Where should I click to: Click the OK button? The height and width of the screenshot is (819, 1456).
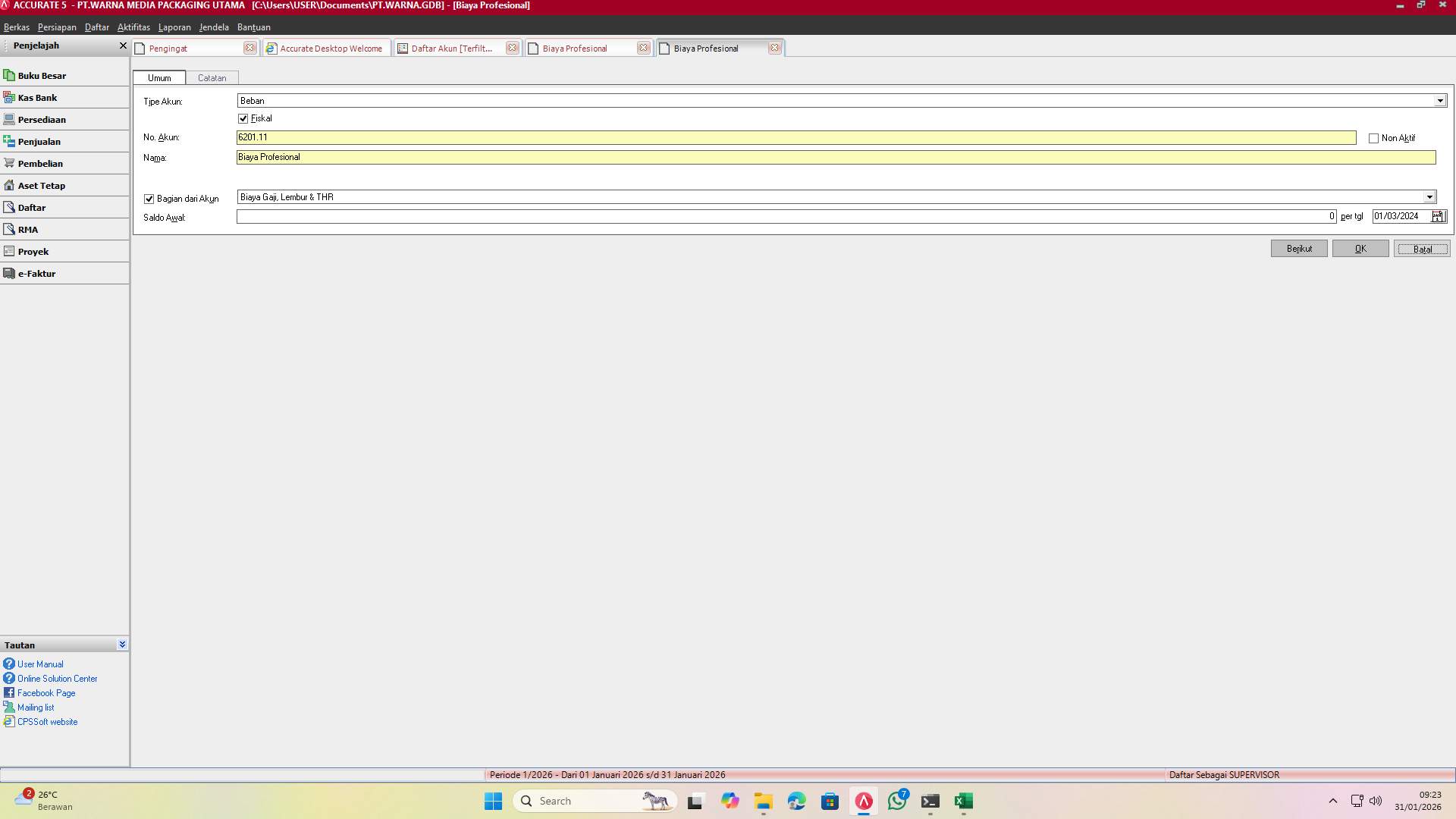coord(1360,248)
